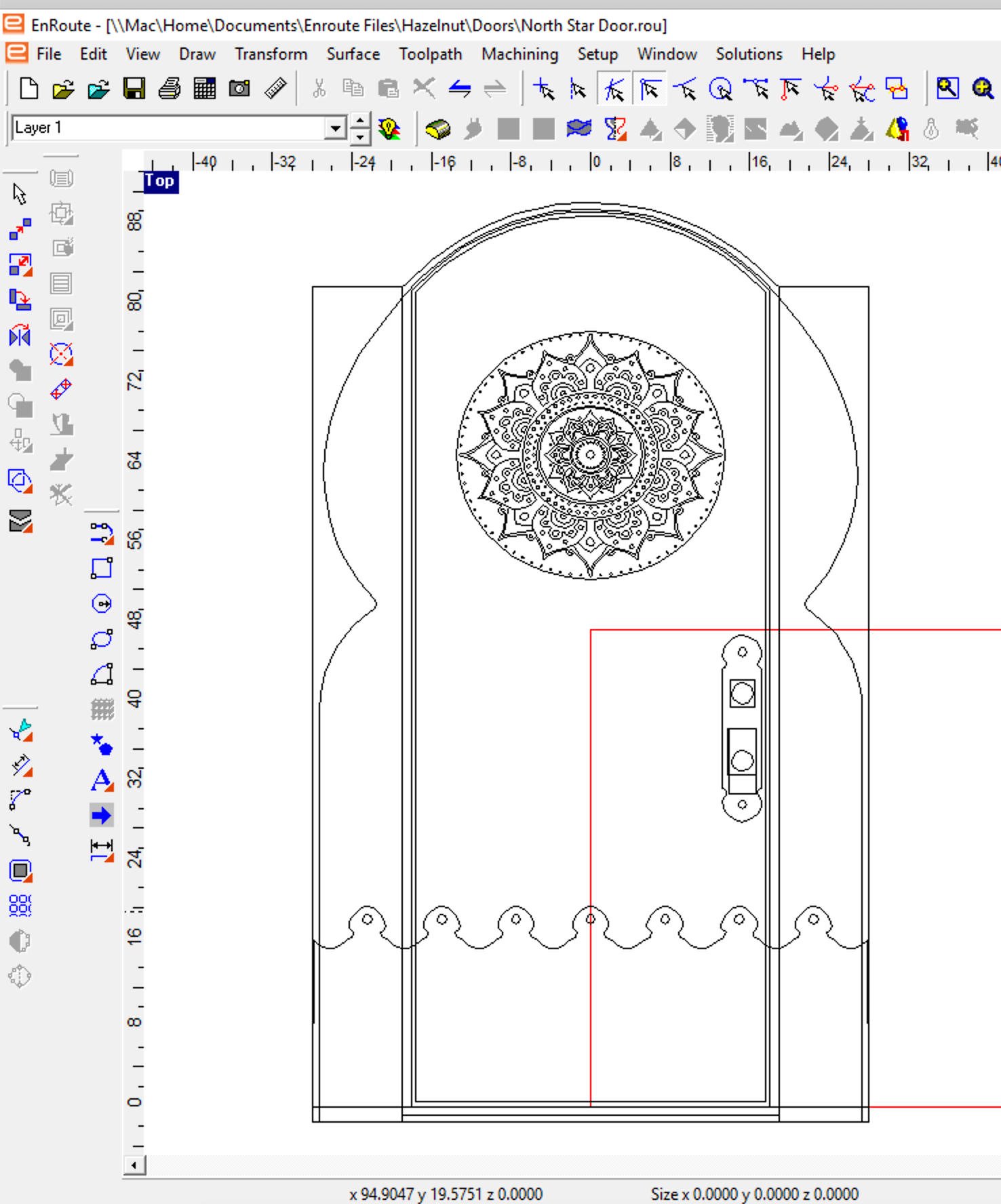Click the door handle plate drawing
Image resolution: width=1001 pixels, height=1204 pixels.
pyautogui.click(x=742, y=728)
